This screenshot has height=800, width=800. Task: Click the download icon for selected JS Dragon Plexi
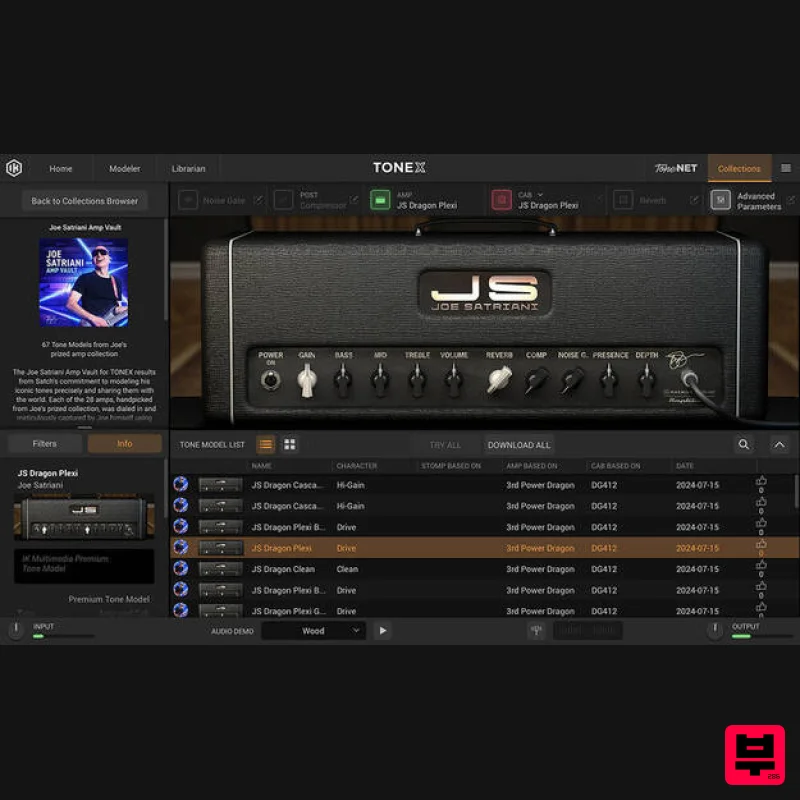[181, 547]
